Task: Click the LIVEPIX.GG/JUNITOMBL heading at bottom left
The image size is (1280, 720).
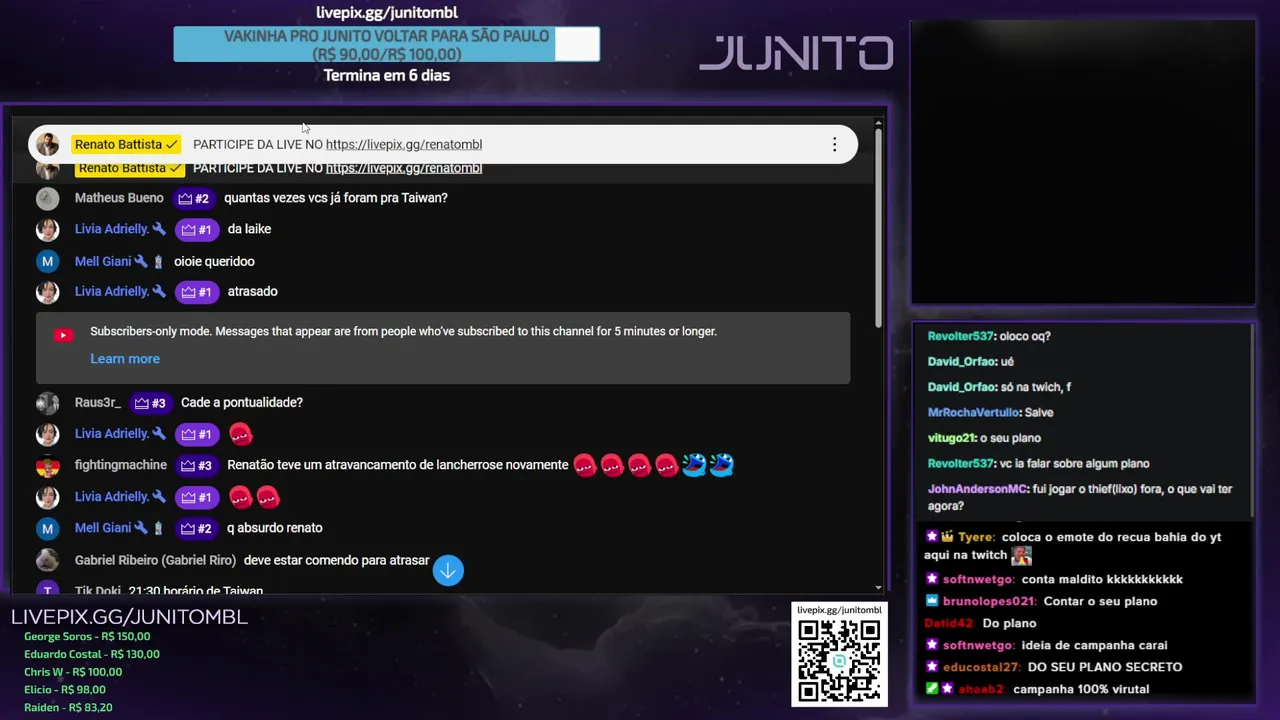Action: [129, 617]
